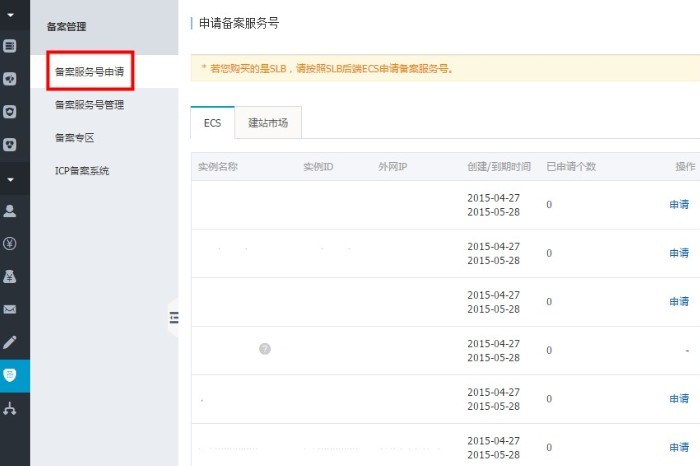This screenshot has width=700, height=466.
Task: Collapse the second sidebar section arrow above user icon
Action: point(11,180)
